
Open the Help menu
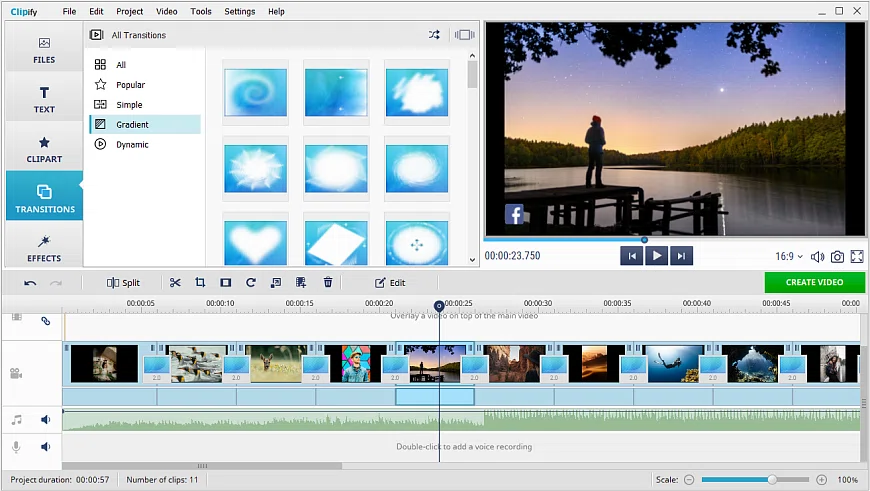click(x=276, y=11)
